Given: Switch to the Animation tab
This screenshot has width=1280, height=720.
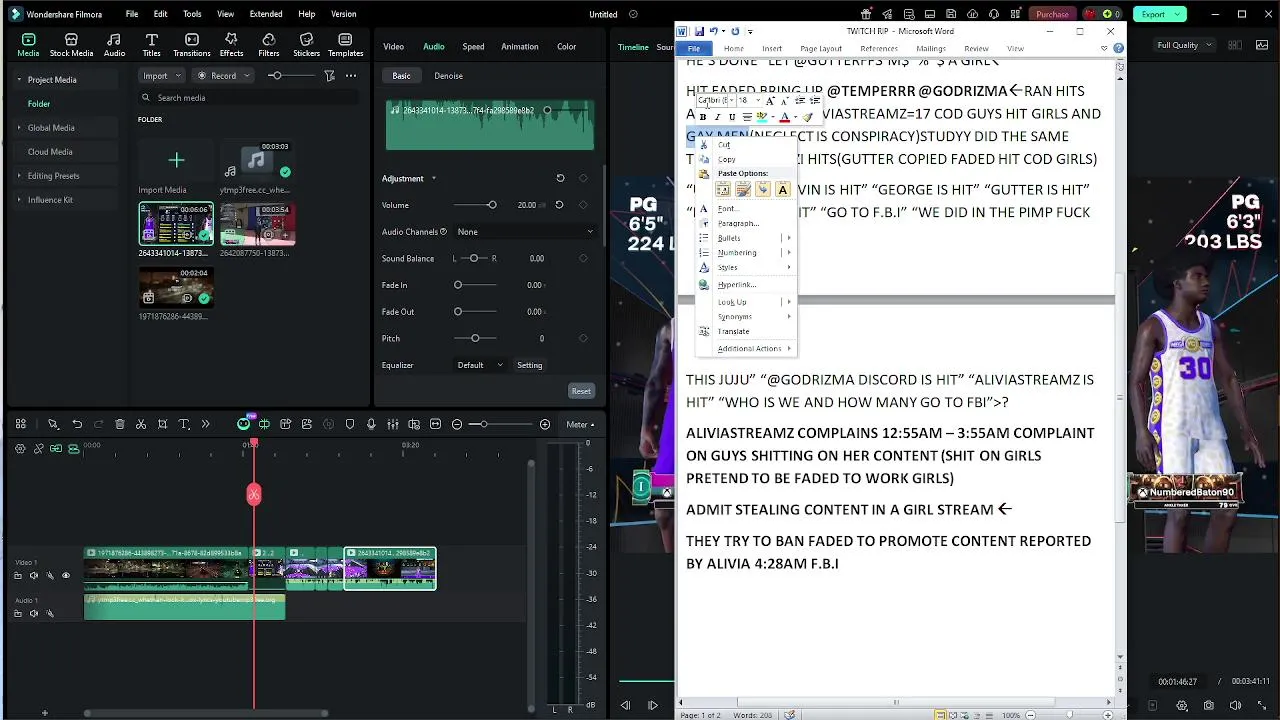Looking at the screenshot, I should tap(519, 47).
